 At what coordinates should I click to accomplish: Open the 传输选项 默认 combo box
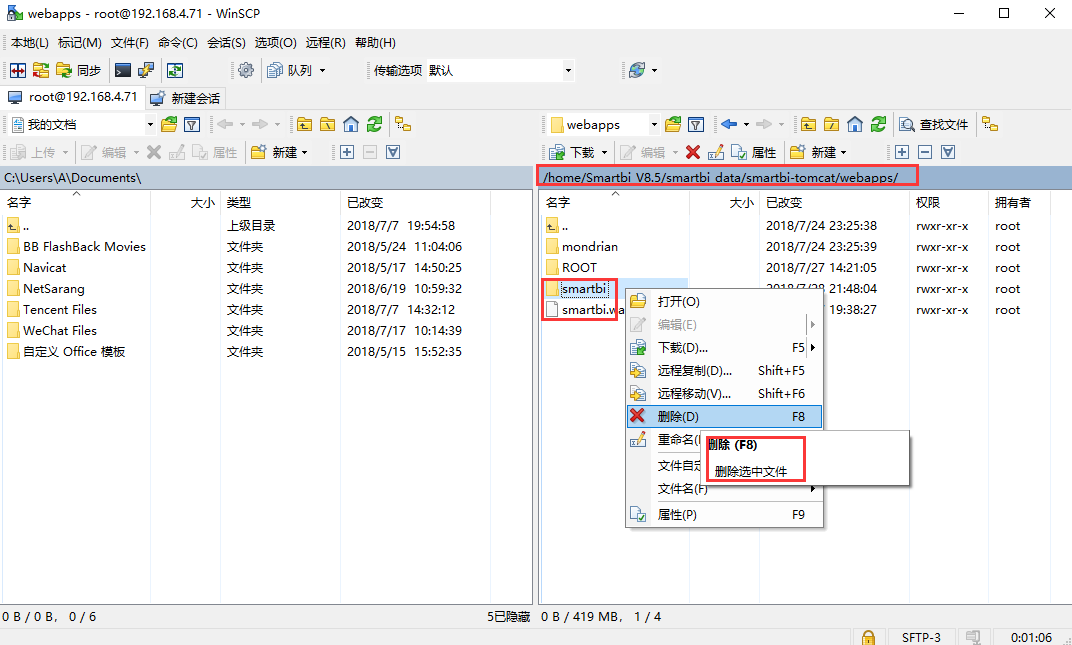500,70
